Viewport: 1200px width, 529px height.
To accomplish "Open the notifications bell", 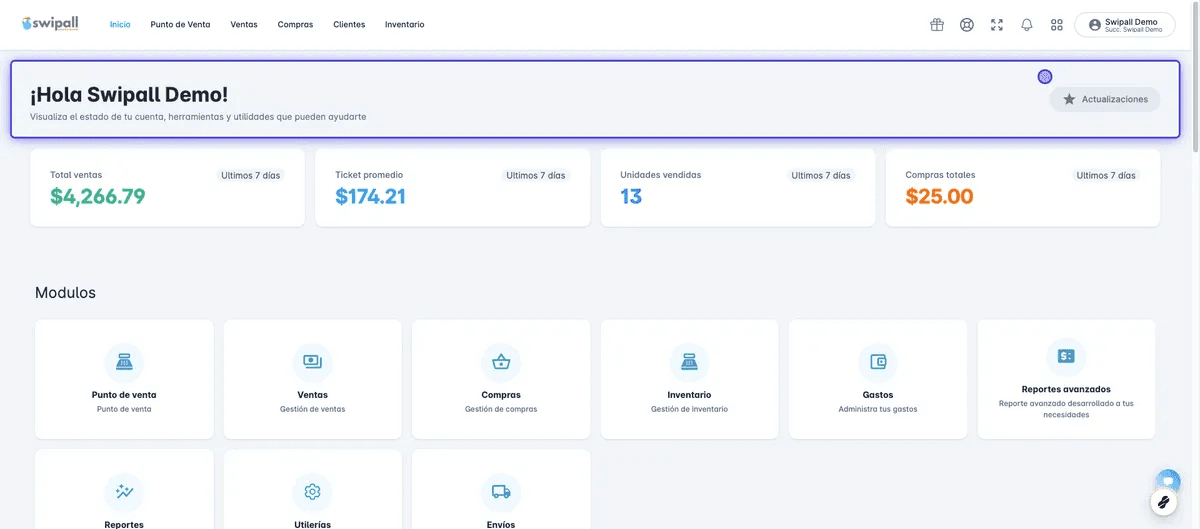I will coord(1027,25).
